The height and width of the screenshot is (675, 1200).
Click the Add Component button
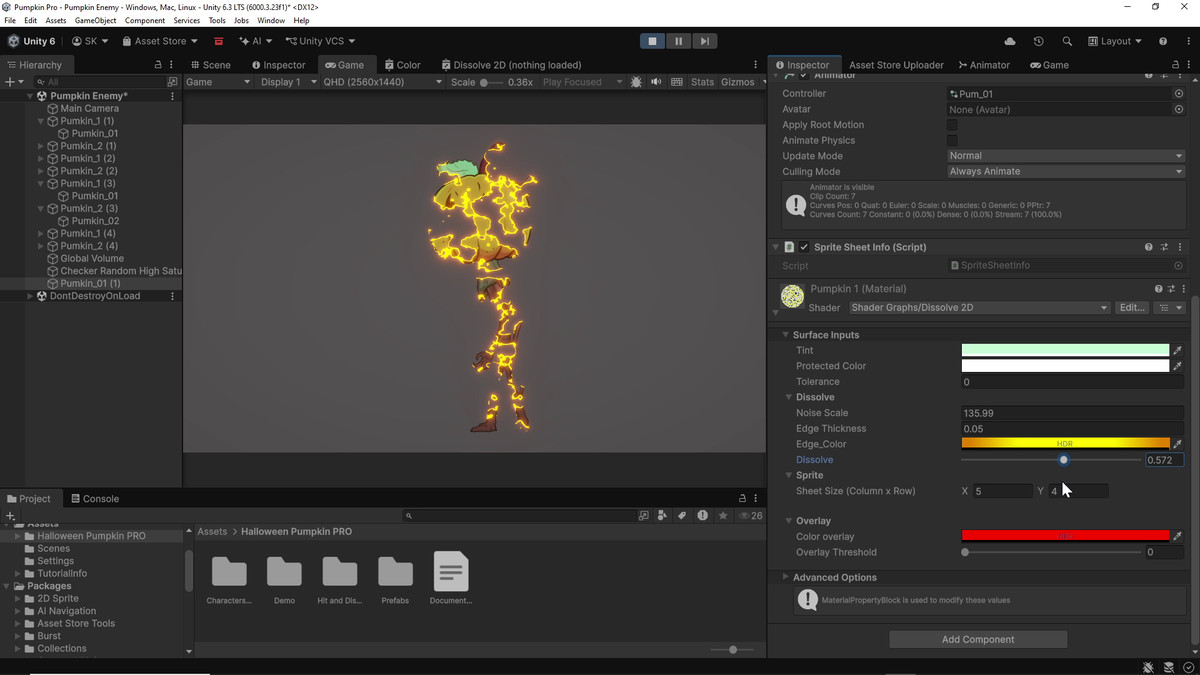978,640
